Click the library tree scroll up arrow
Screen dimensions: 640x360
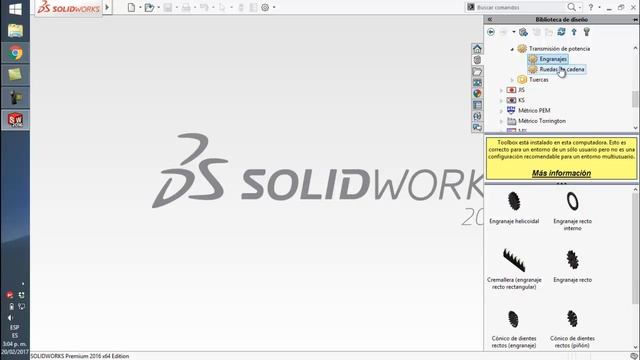(x=636, y=48)
